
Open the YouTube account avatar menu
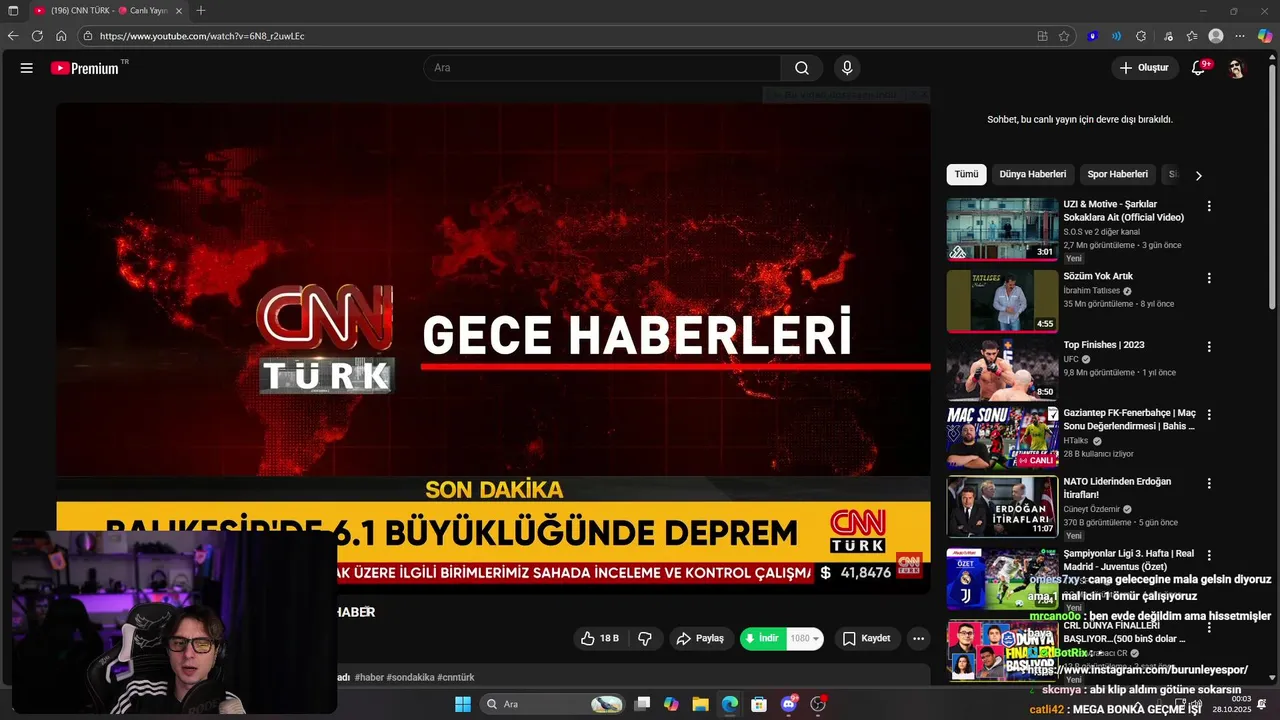click(x=1237, y=68)
